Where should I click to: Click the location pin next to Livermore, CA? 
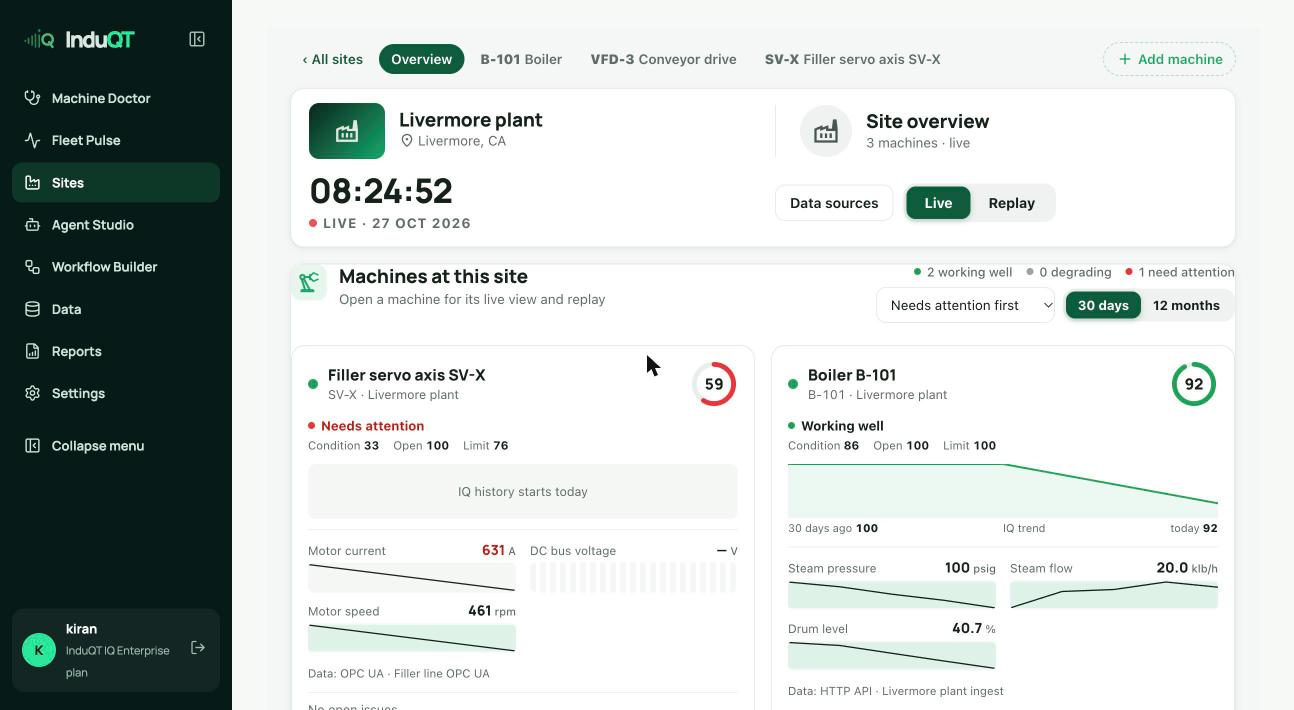[x=407, y=141]
